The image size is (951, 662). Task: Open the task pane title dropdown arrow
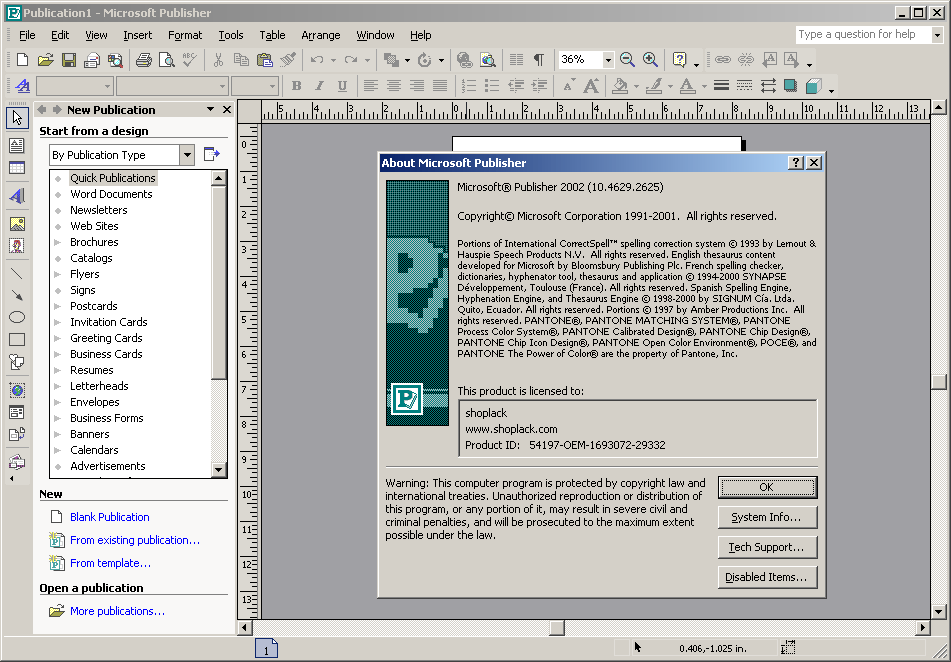(x=210, y=109)
